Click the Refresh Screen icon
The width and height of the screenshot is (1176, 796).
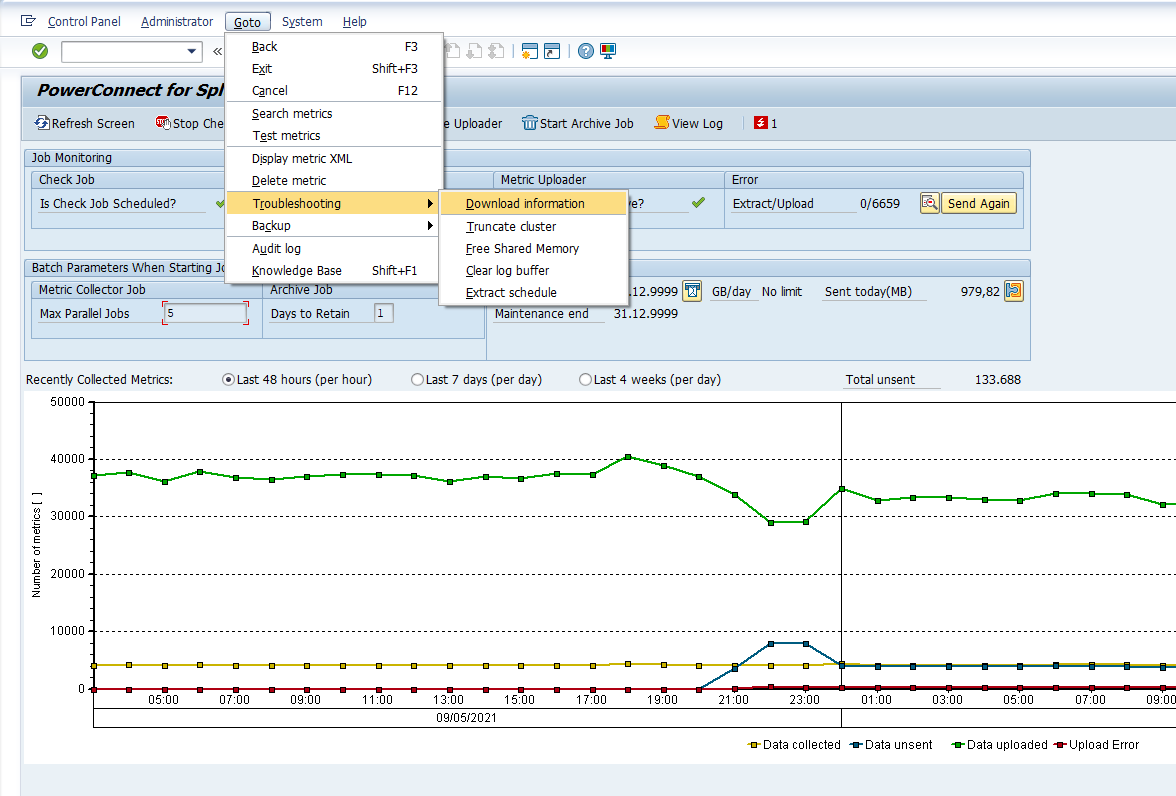[41, 123]
